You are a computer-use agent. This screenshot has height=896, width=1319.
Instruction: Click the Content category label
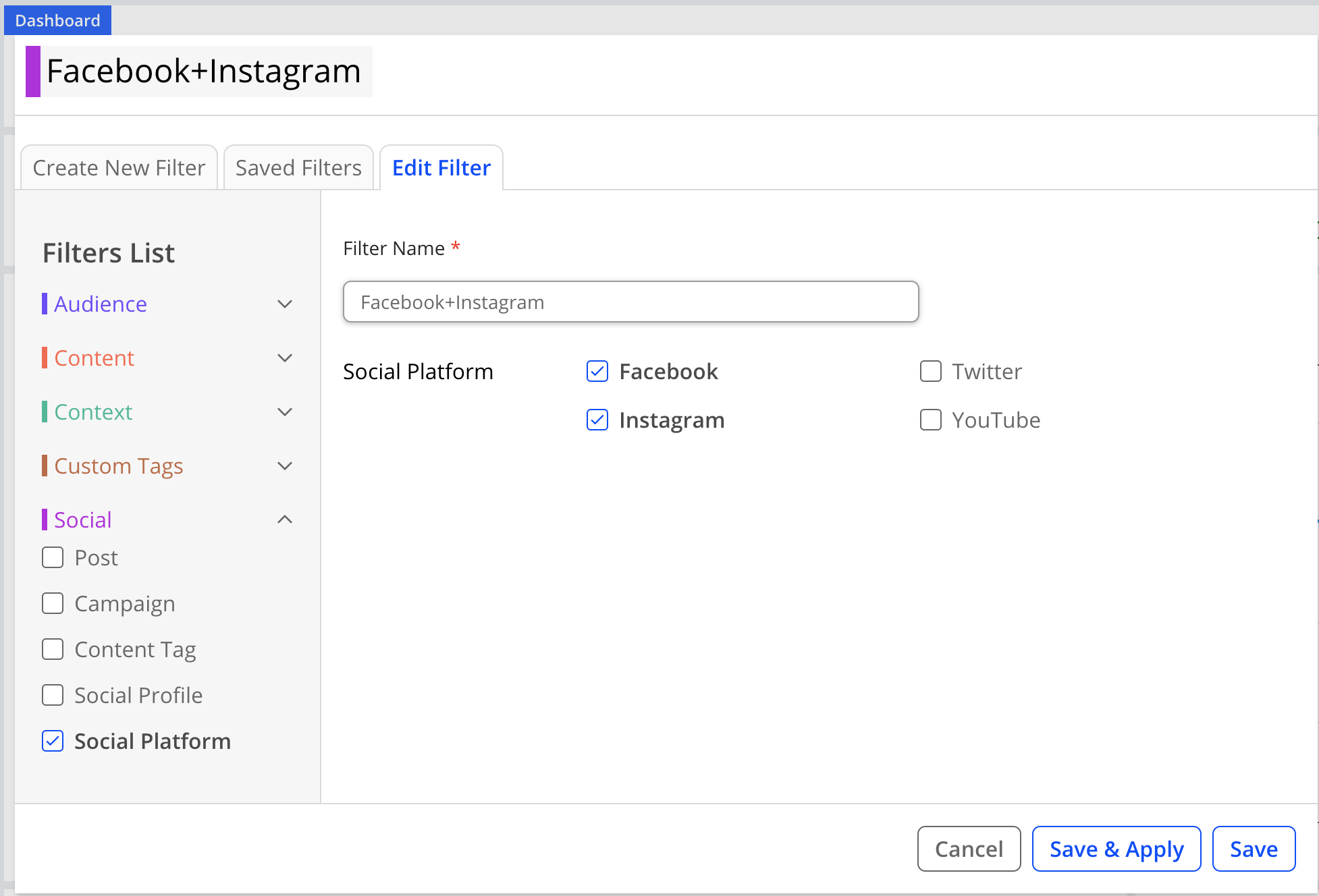[95, 358]
